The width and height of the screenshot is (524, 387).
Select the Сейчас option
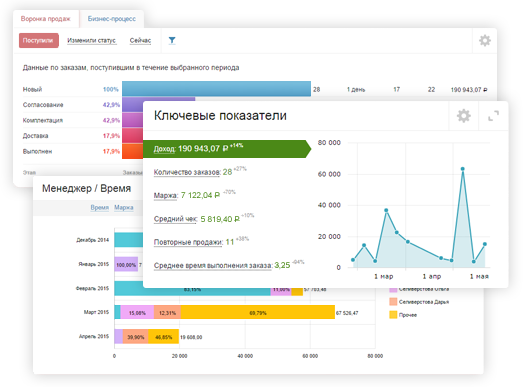click(x=140, y=40)
